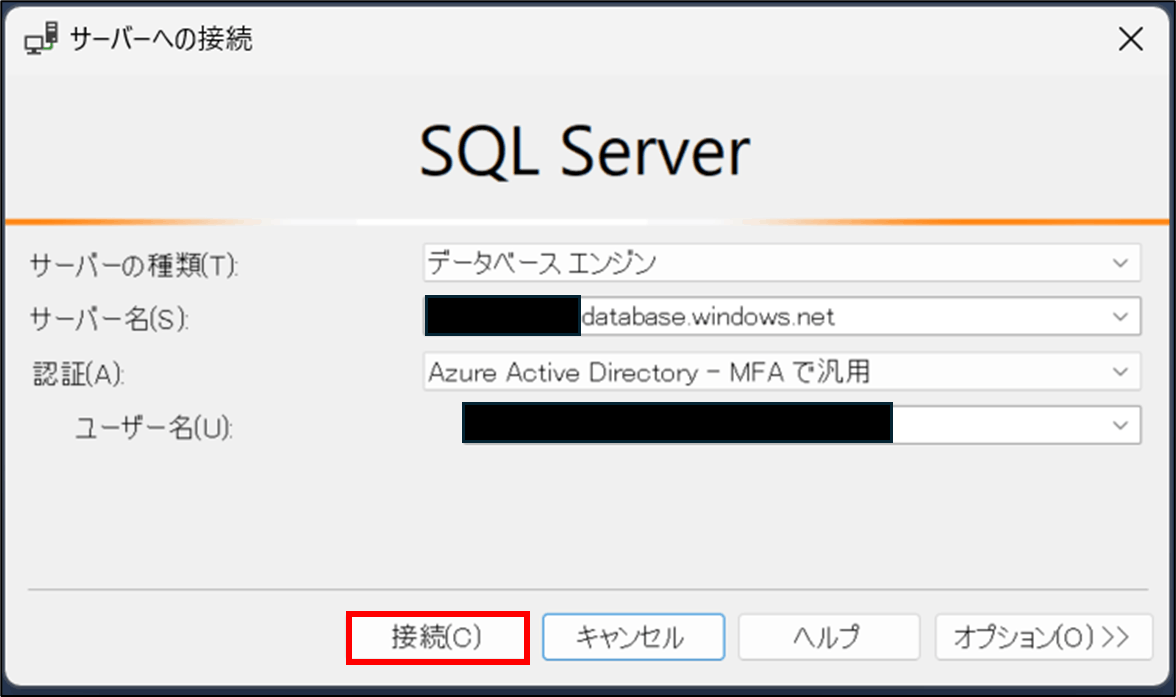
Task: Close the サーバーへの接続 dialog
Action: (x=1130, y=39)
